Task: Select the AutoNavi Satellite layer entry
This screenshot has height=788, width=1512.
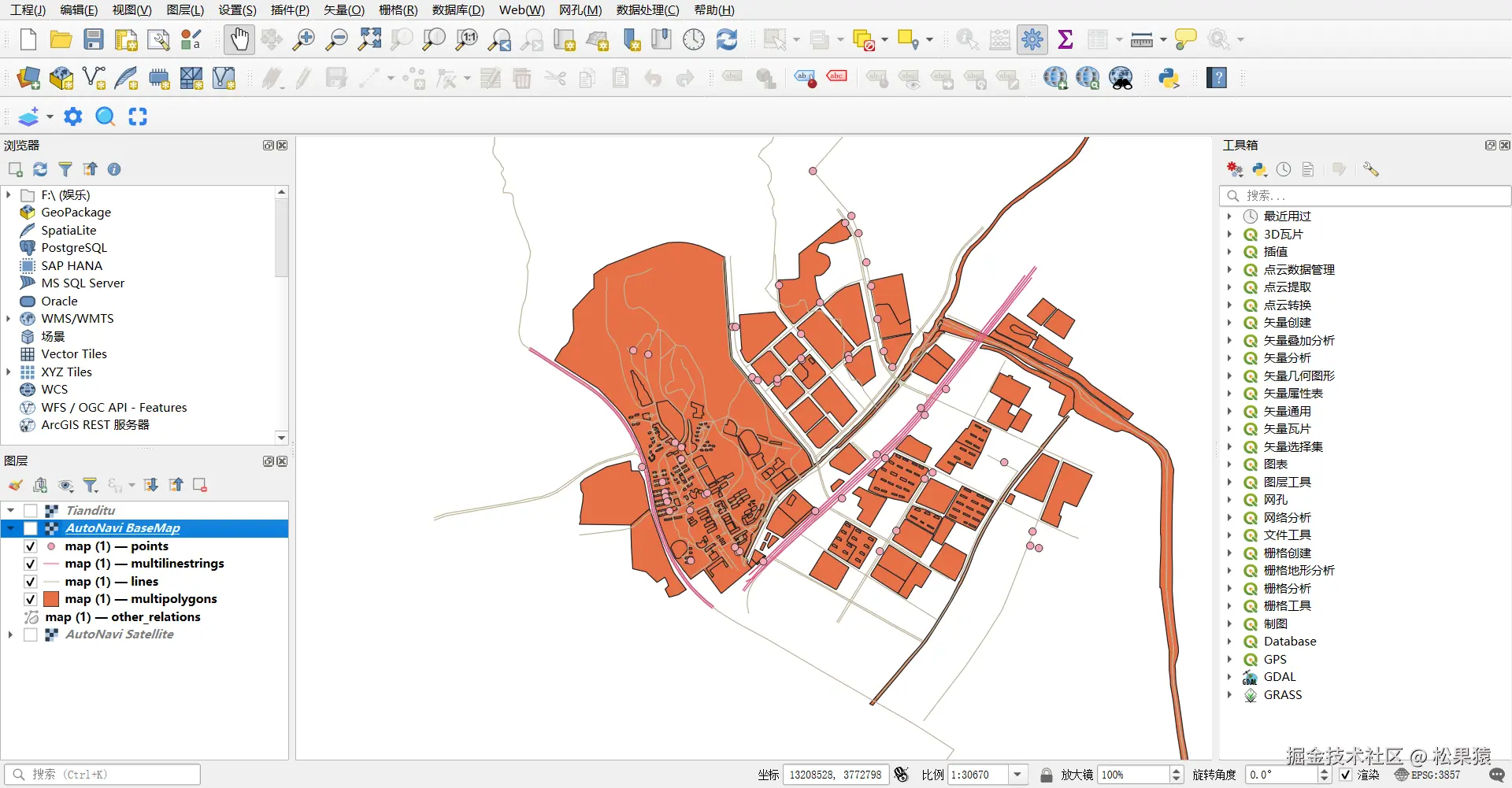Action: [x=119, y=634]
